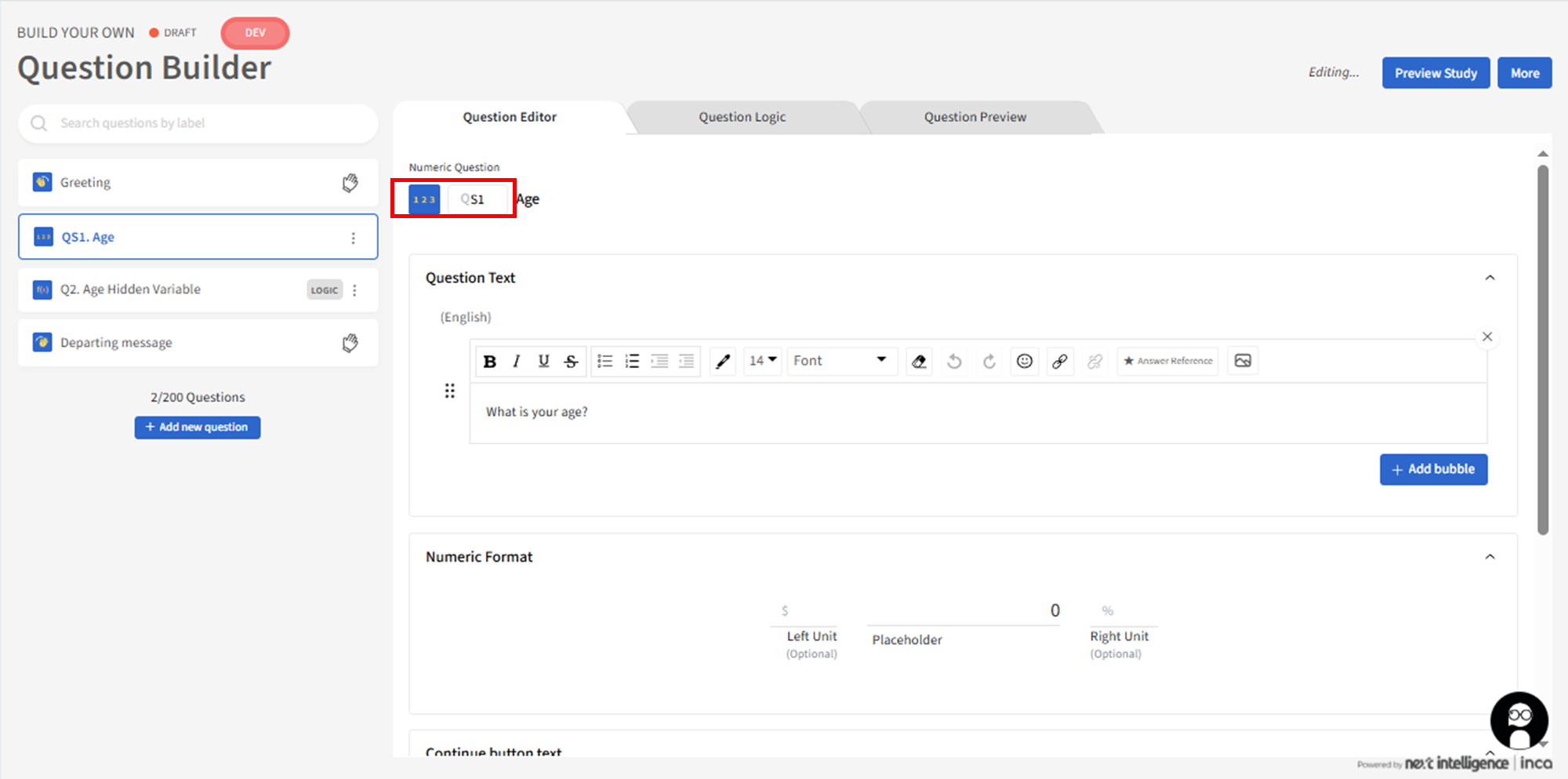This screenshot has width=1568, height=779.
Task: Click the eraser clear formatting icon
Action: click(x=919, y=362)
